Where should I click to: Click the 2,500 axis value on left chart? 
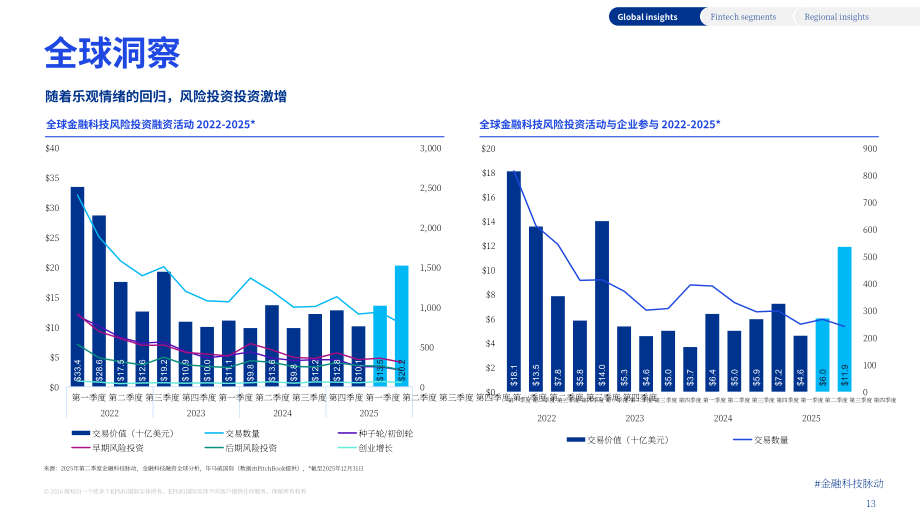(x=430, y=188)
